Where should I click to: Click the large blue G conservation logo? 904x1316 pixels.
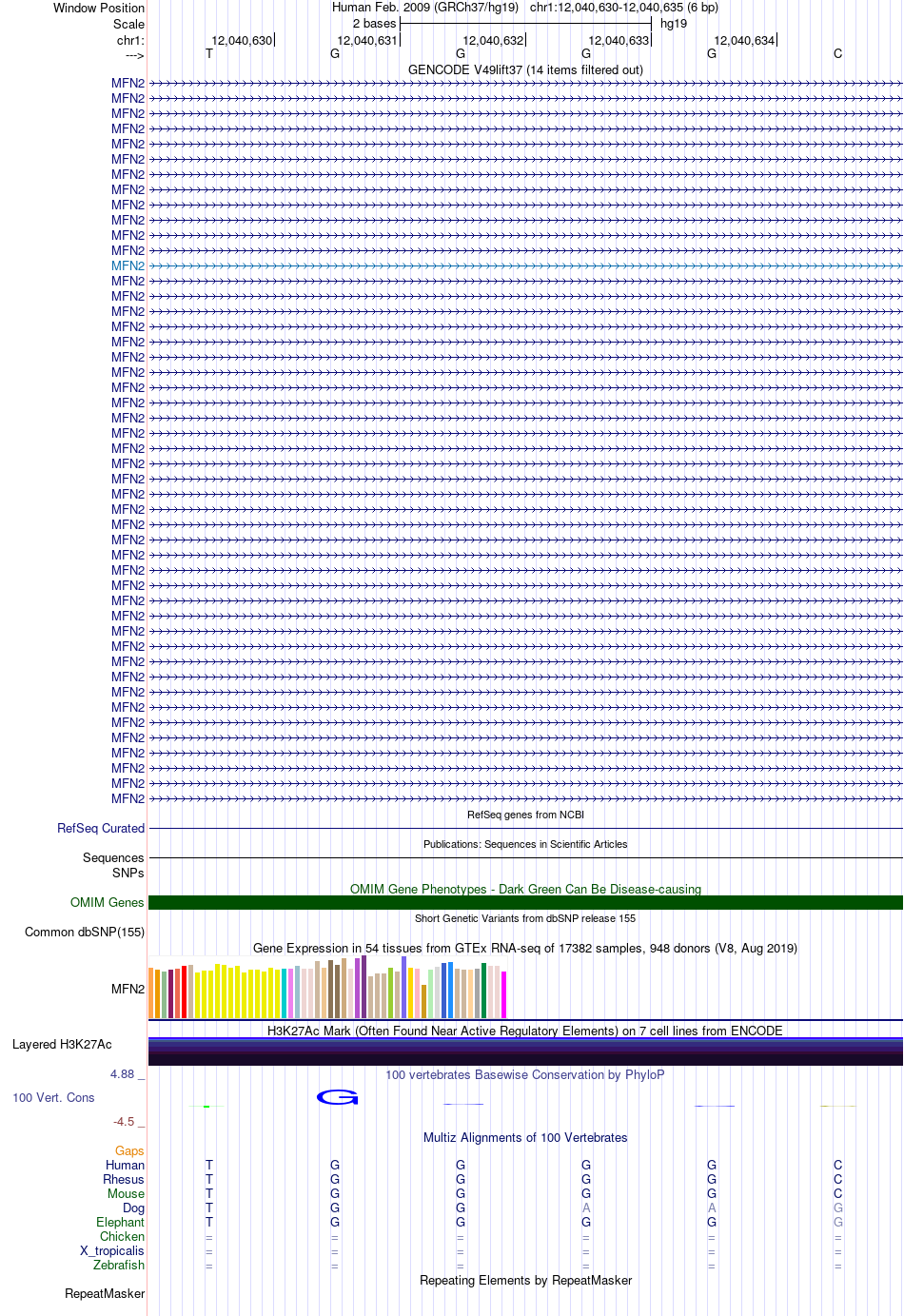(337, 1097)
